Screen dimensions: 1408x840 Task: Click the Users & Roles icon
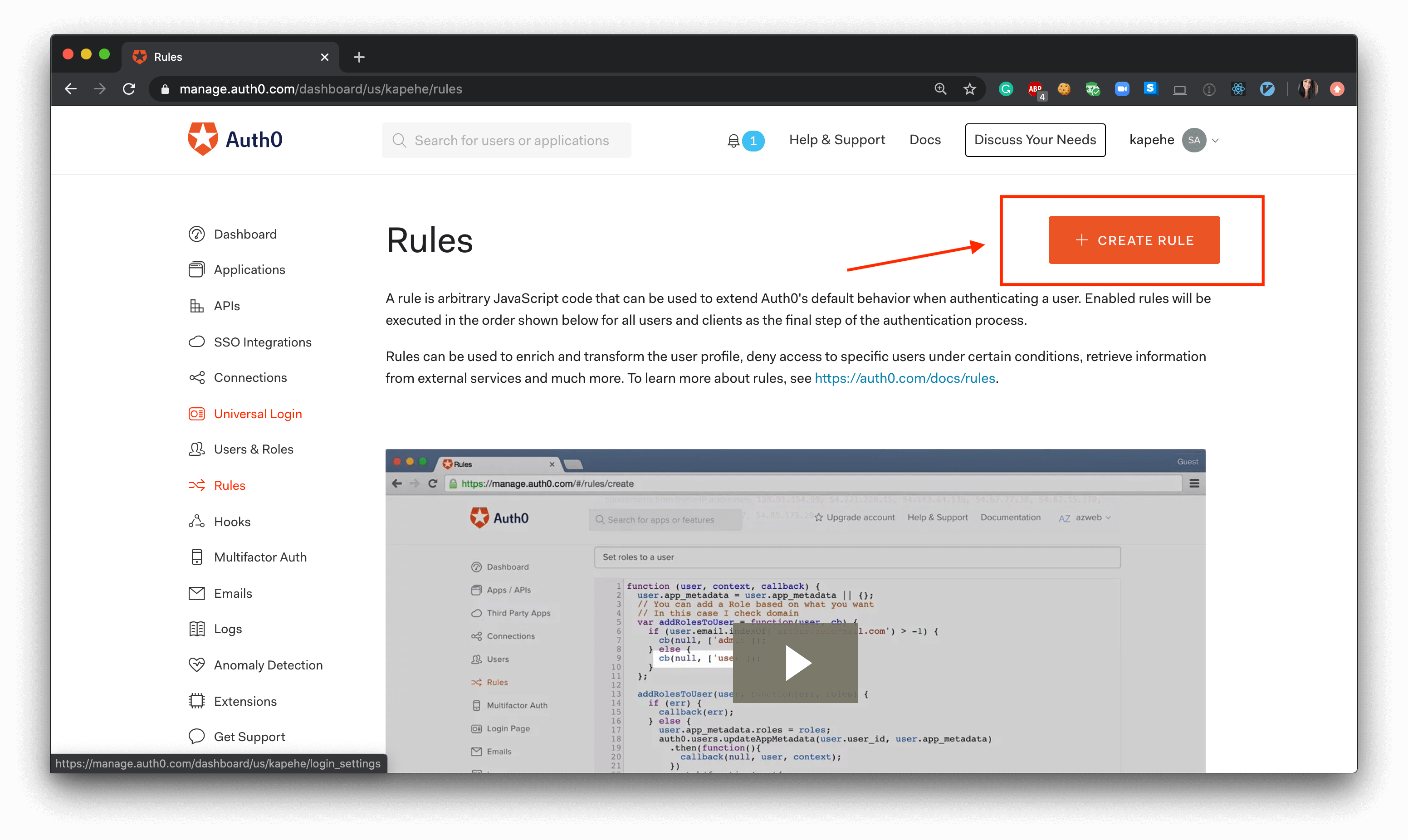(x=196, y=449)
